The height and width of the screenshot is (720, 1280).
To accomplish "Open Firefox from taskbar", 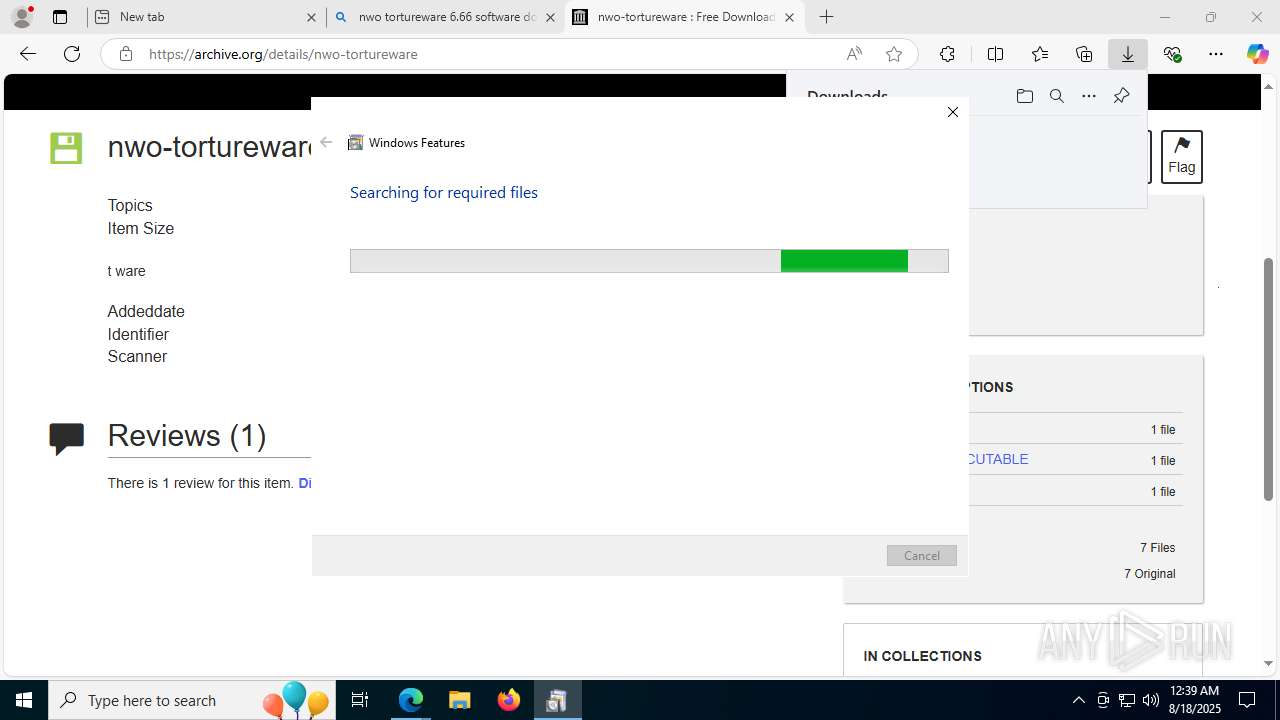I will tap(508, 700).
